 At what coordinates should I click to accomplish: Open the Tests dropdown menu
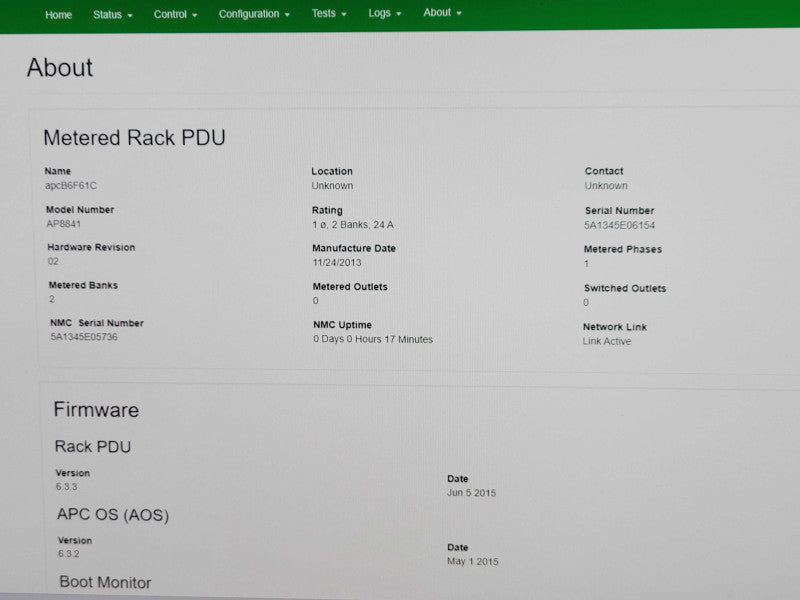329,13
